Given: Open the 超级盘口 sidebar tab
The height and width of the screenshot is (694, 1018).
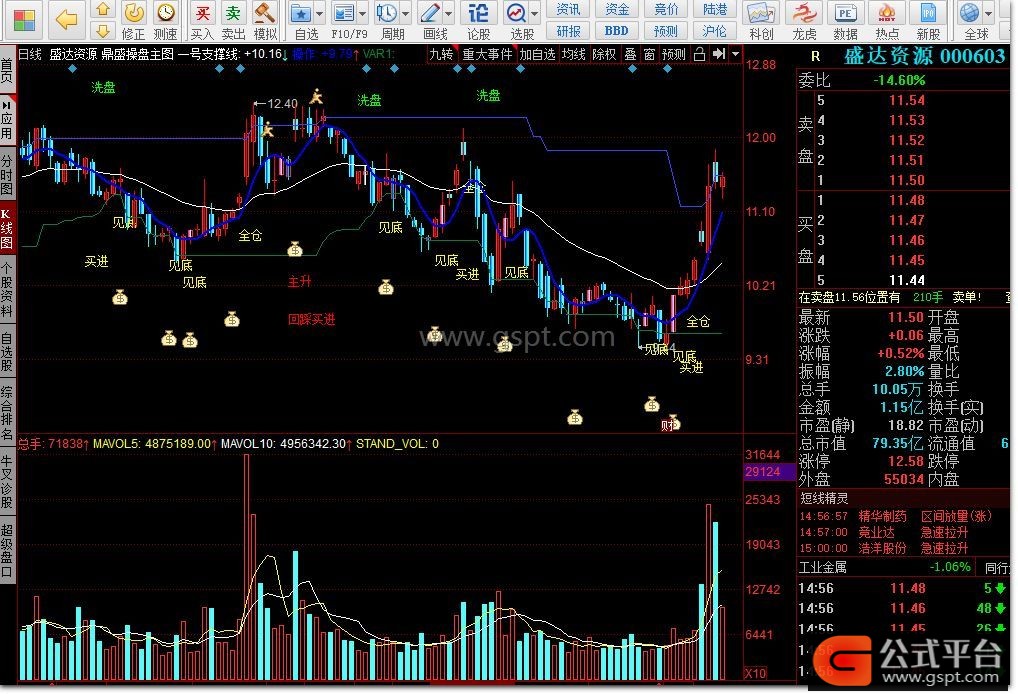Looking at the screenshot, I should click(x=7, y=551).
